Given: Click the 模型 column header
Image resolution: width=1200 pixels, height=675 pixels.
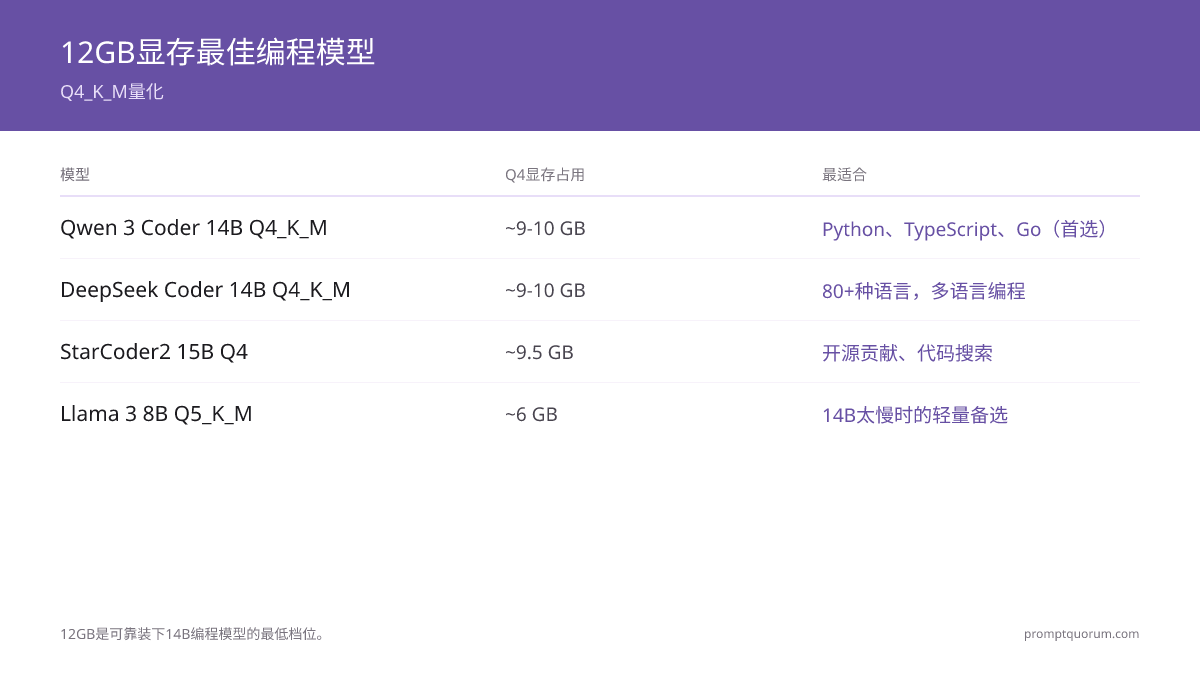Looking at the screenshot, I should pos(75,175).
